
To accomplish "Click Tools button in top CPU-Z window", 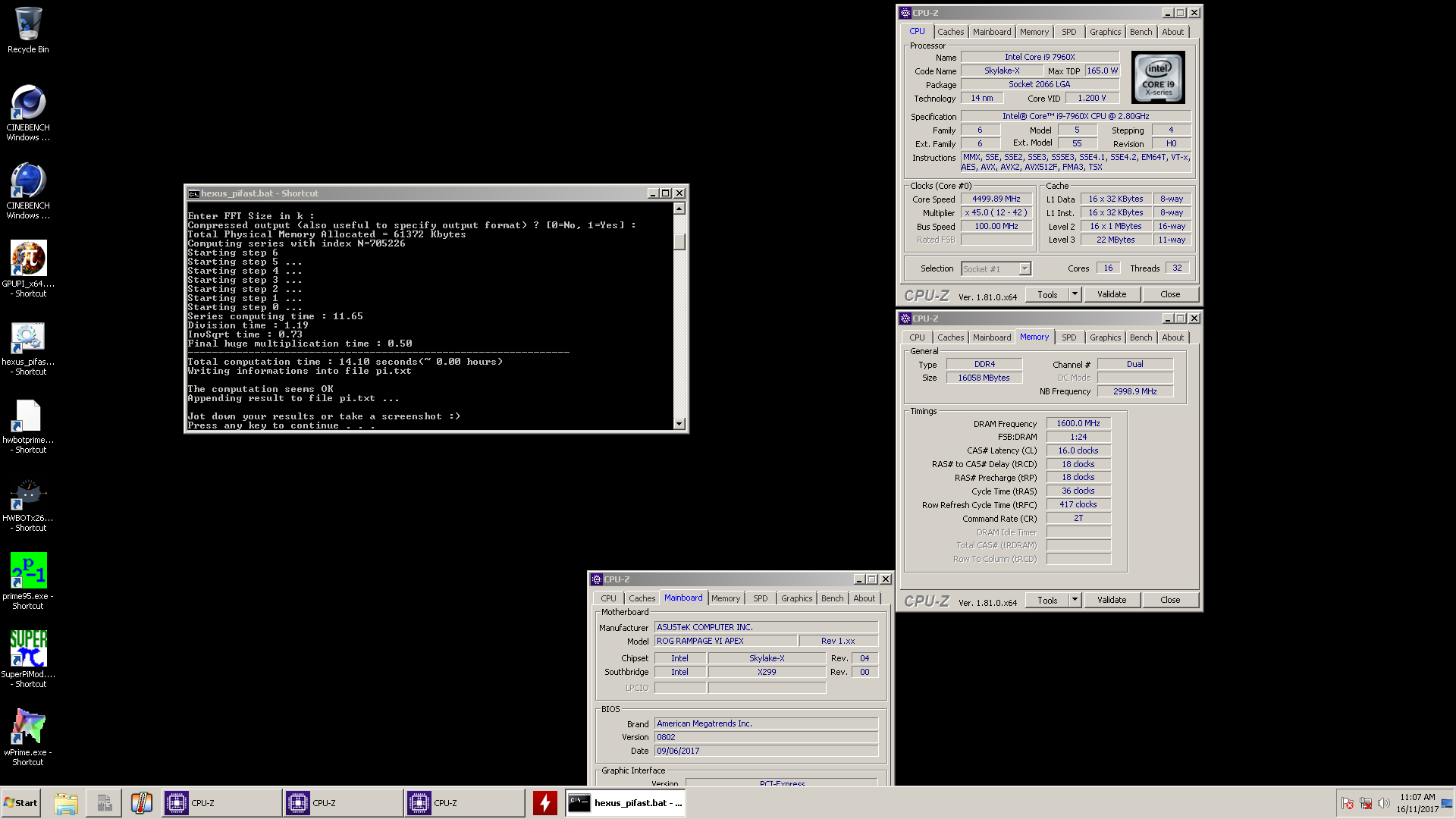I will point(1047,294).
